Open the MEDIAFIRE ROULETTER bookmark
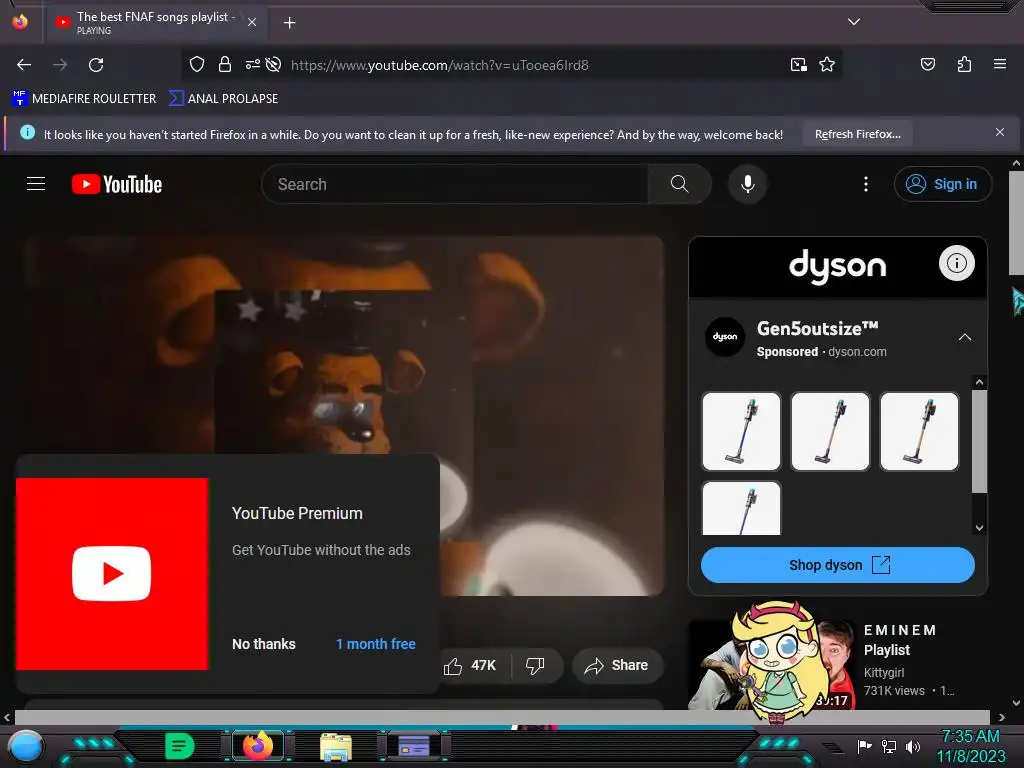The width and height of the screenshot is (1024, 768). click(84, 99)
